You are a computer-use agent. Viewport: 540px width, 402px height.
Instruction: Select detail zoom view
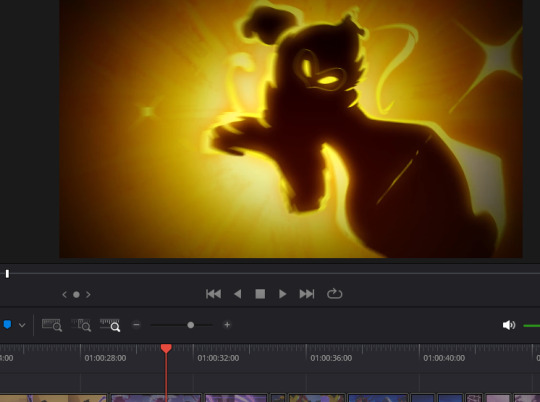81,325
